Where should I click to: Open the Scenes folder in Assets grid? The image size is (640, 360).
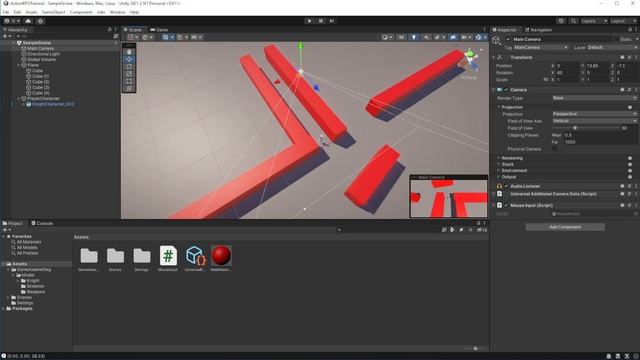tap(115, 258)
